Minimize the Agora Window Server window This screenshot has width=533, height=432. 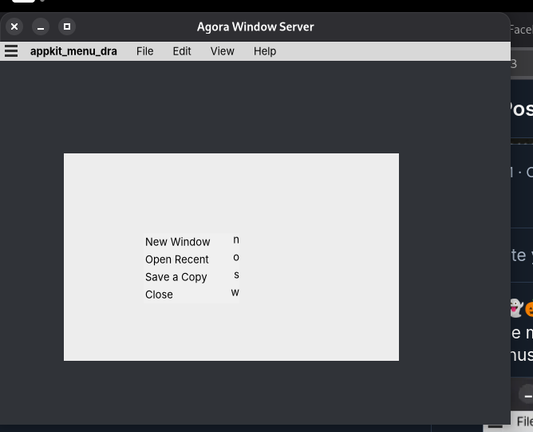(x=40, y=27)
